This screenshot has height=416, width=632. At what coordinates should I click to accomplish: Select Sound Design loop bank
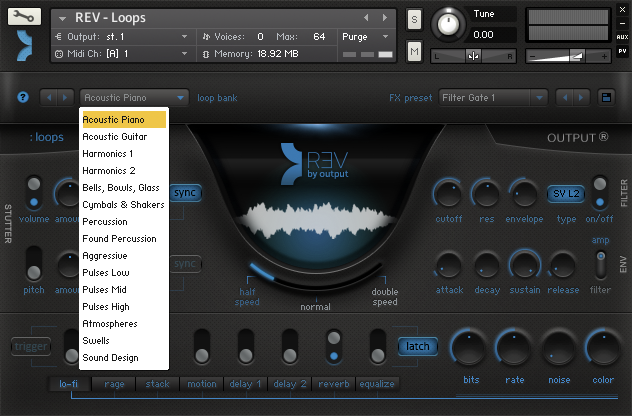tap(124, 358)
